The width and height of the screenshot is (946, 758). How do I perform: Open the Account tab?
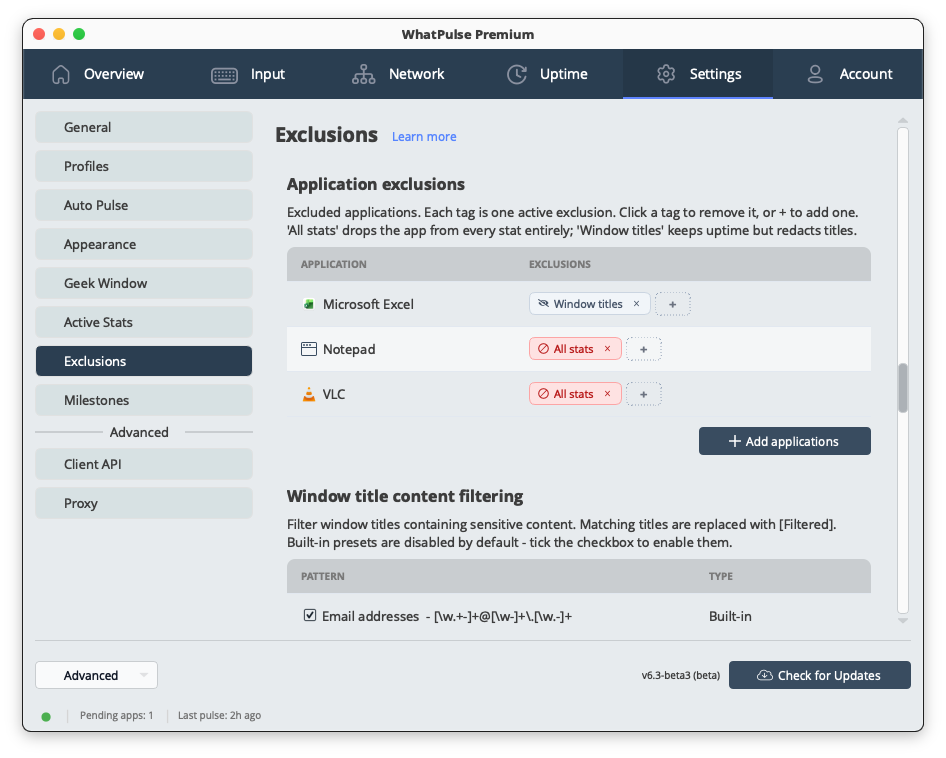(x=848, y=74)
